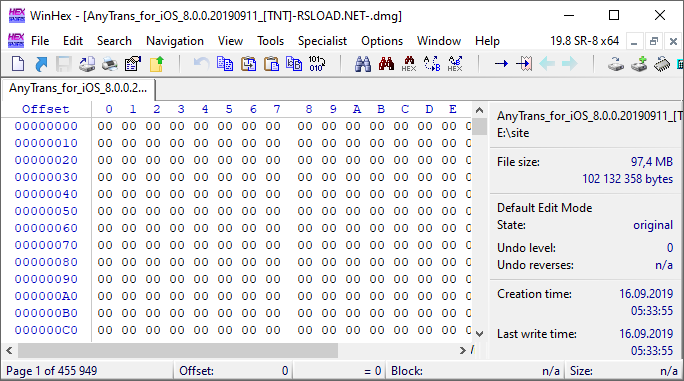This screenshot has height=381, width=684.
Task: Click the Undo arrow icon
Action: pyautogui.click(x=201, y=64)
